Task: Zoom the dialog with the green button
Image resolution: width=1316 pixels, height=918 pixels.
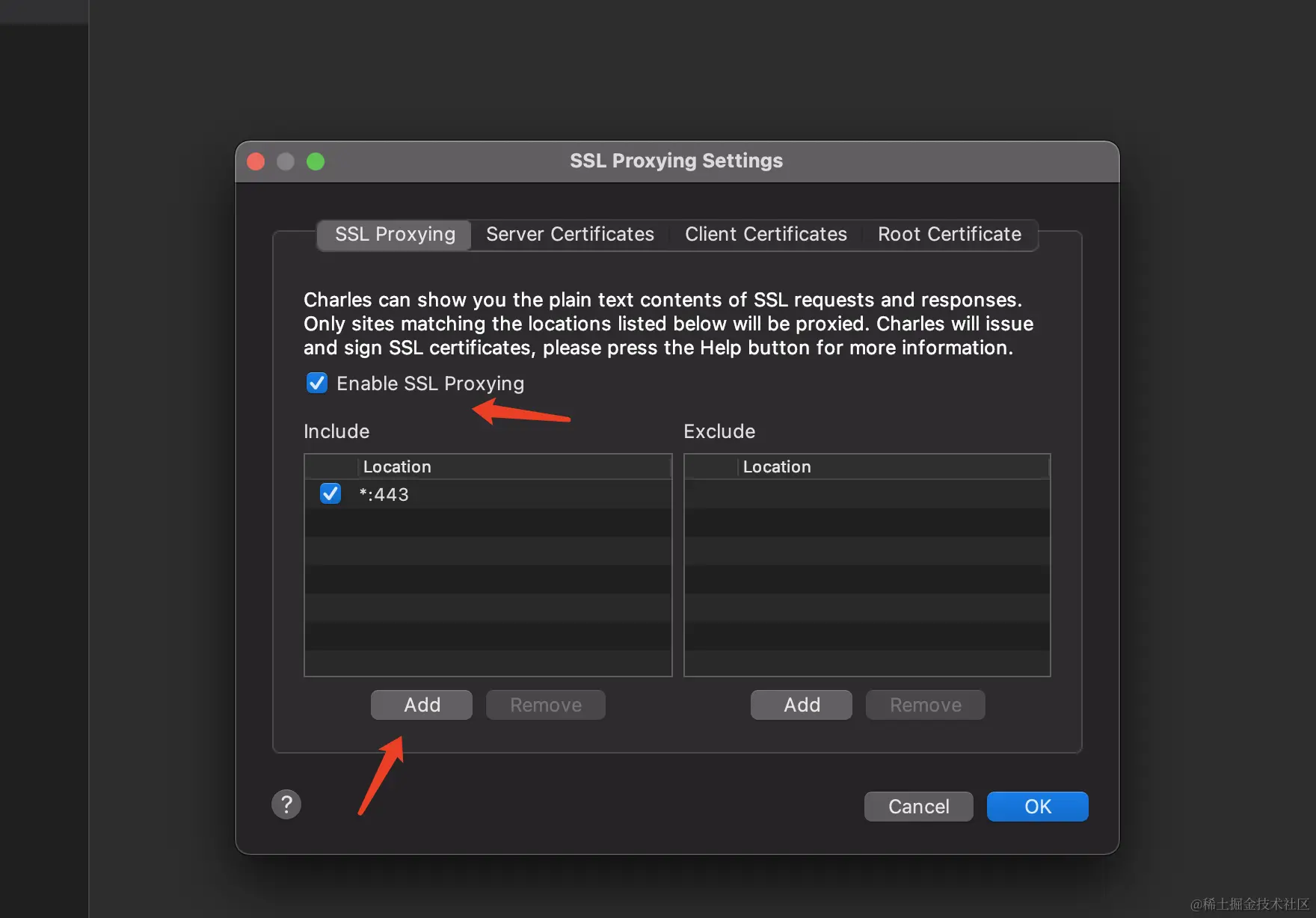Action: [316, 161]
